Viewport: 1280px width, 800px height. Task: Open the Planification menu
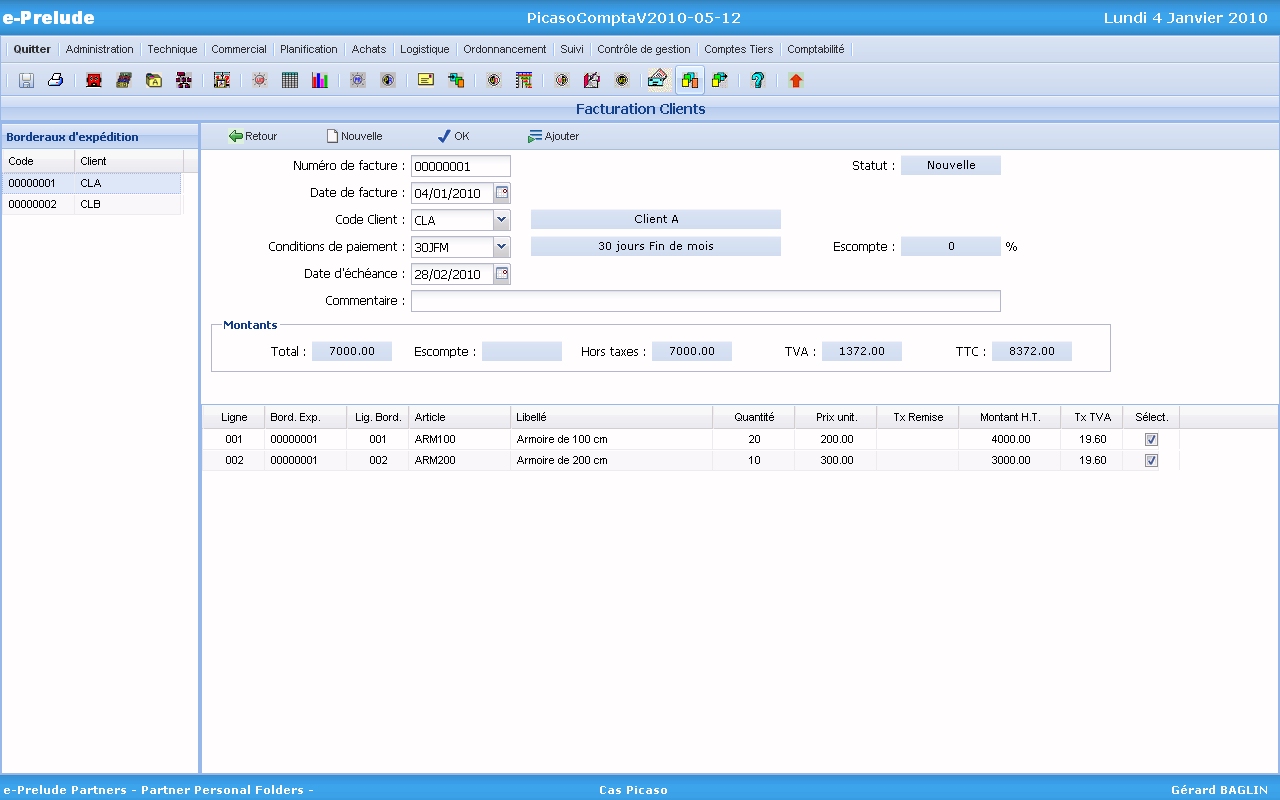click(309, 49)
